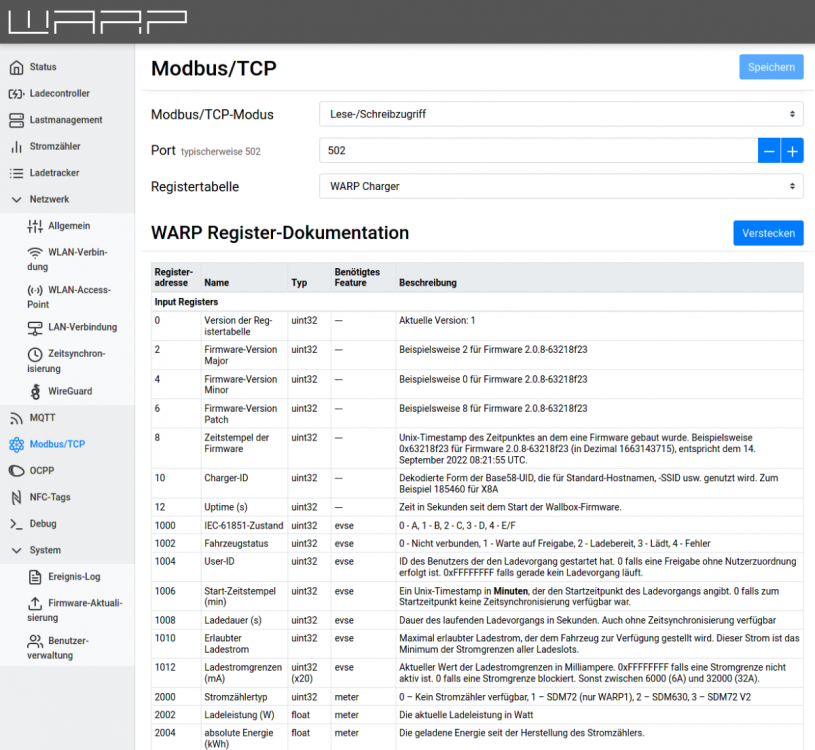Image resolution: width=815 pixels, height=750 pixels.
Task: Click the Port input field
Action: [538, 151]
